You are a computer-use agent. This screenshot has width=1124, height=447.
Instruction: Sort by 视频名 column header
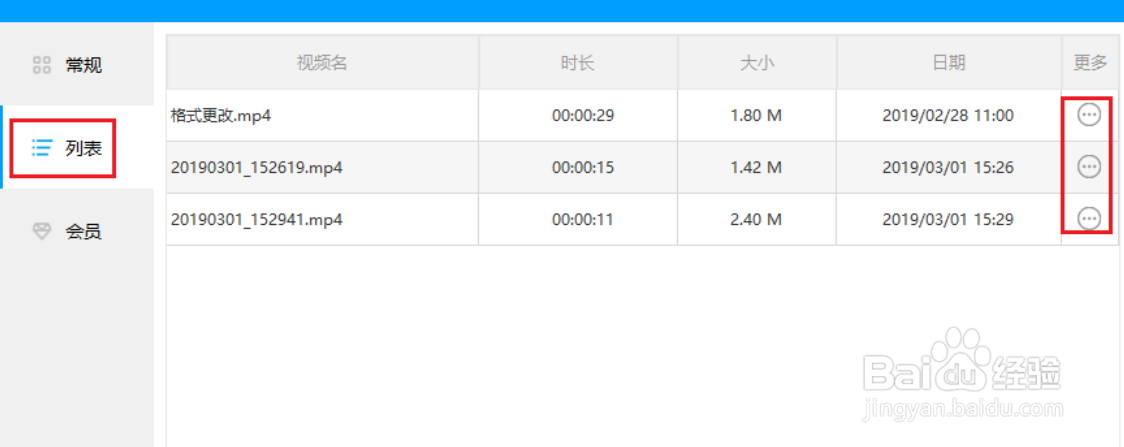[x=322, y=63]
